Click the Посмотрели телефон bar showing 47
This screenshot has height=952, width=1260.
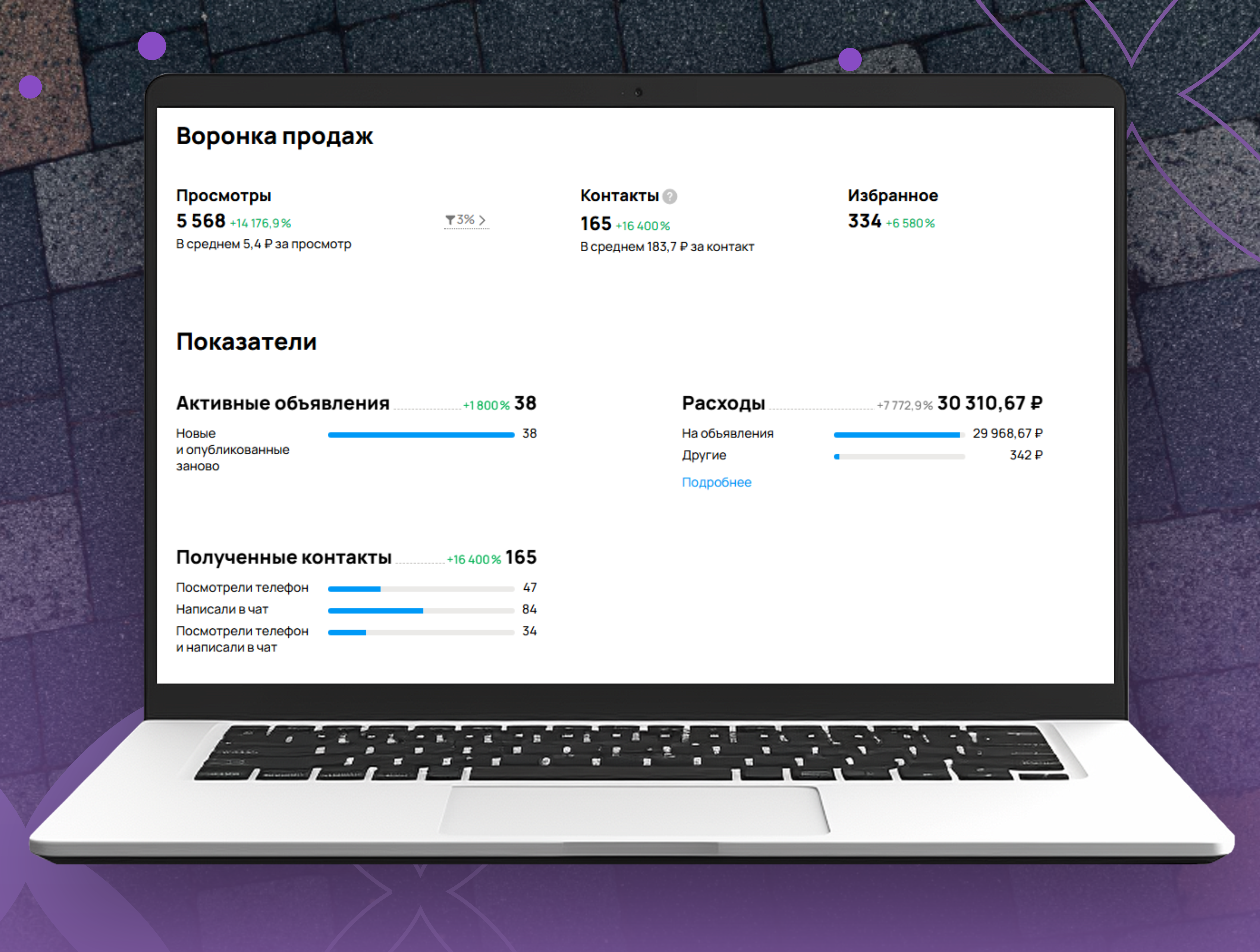click(x=421, y=589)
